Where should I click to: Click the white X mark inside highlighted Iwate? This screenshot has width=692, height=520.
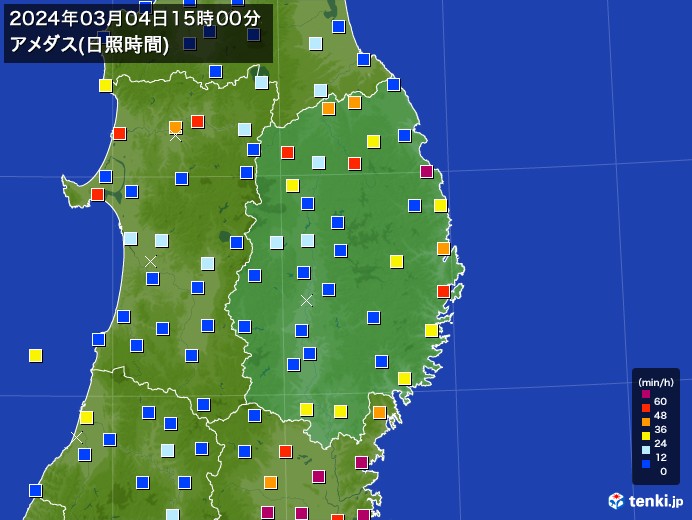(306, 301)
